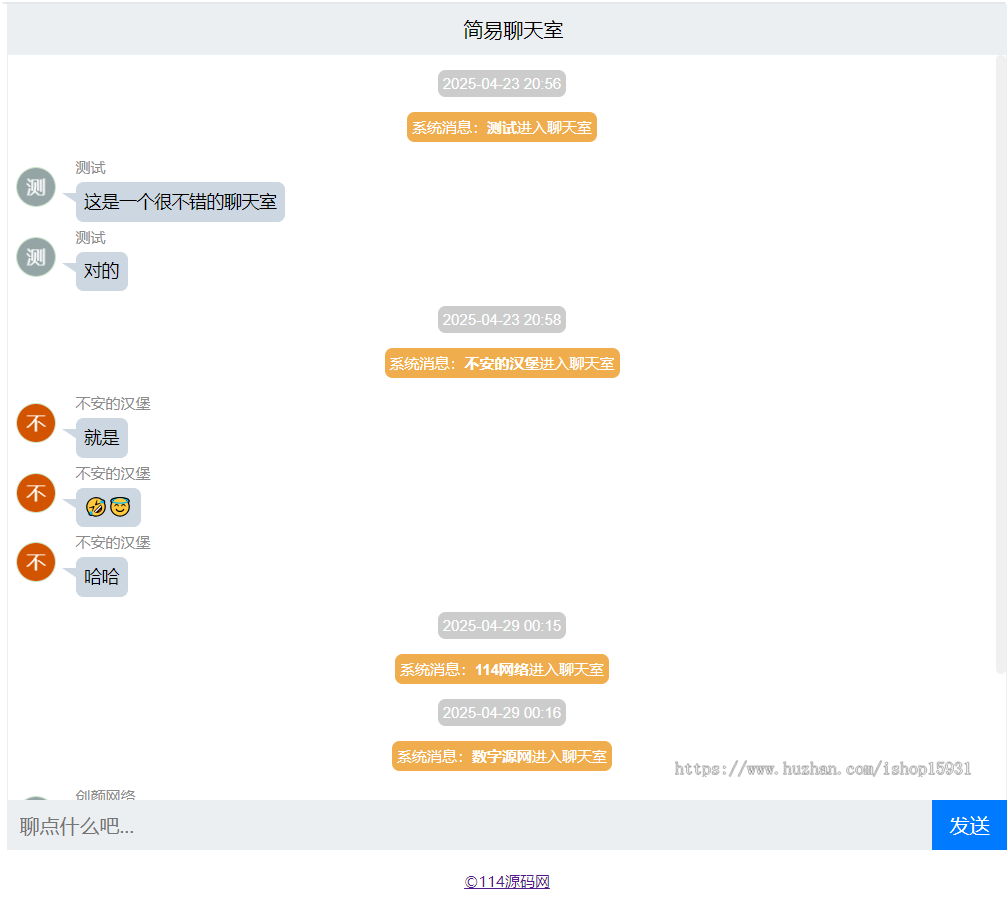1008x904 pixels.
Task: Click the 不安的汉堡 username above the emoji bubble
Action: (112, 474)
